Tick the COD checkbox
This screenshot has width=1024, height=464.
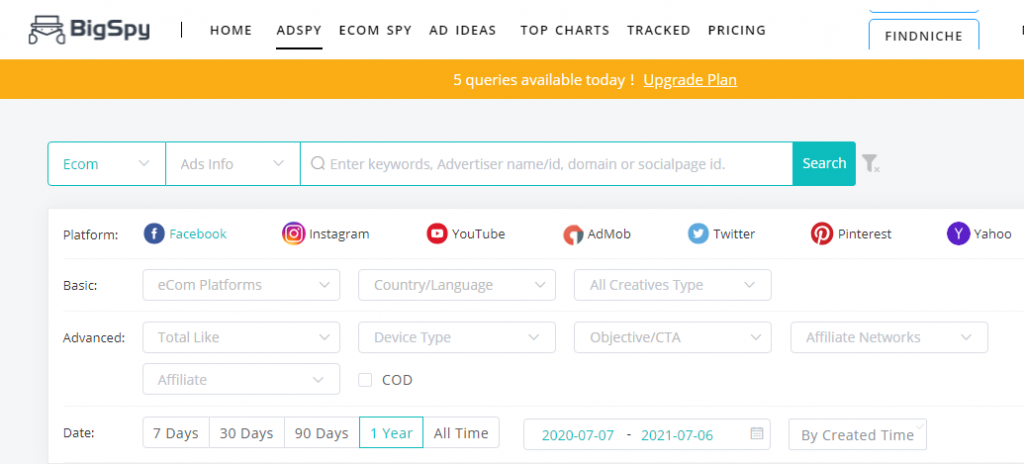[x=365, y=380]
